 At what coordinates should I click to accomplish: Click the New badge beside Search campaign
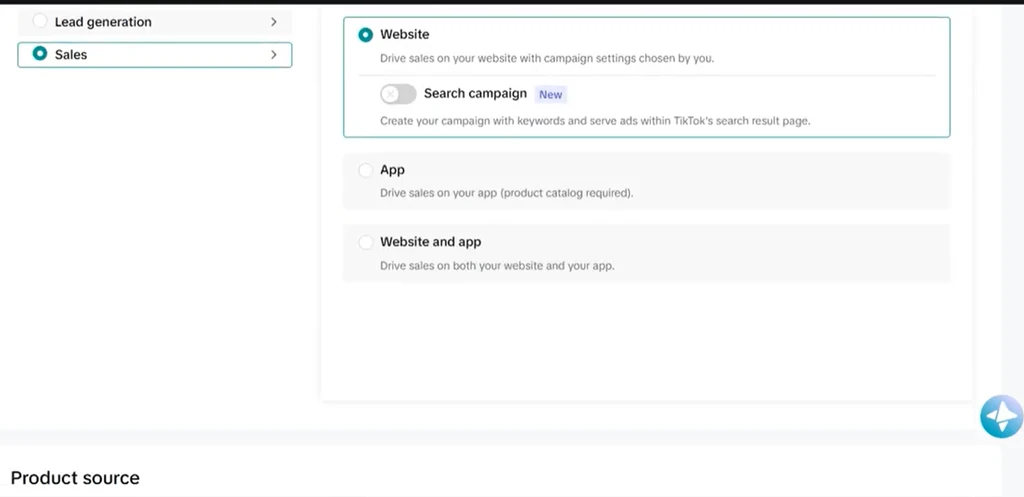click(x=551, y=95)
